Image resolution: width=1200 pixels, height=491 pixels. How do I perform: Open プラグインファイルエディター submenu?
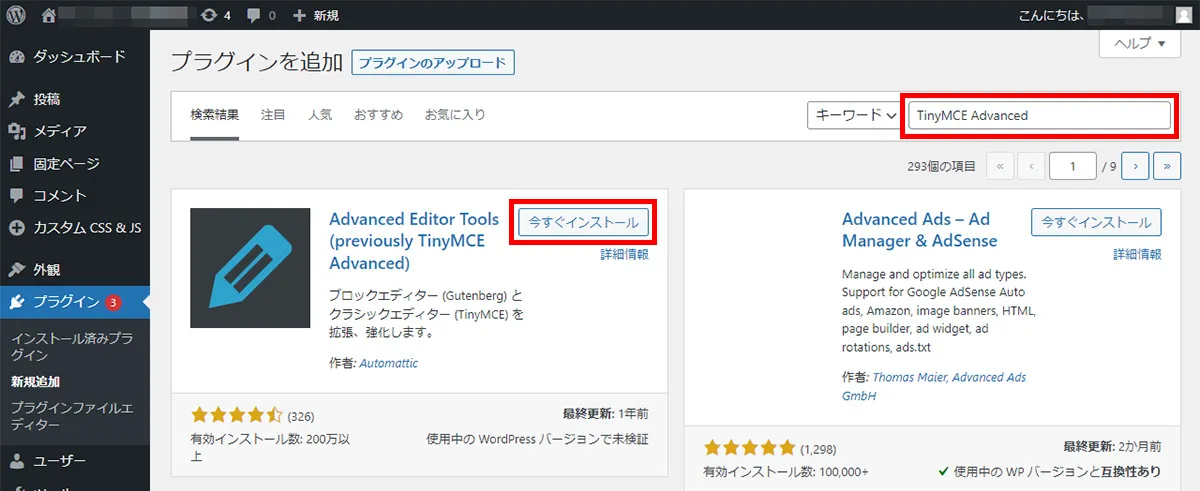(x=72, y=415)
